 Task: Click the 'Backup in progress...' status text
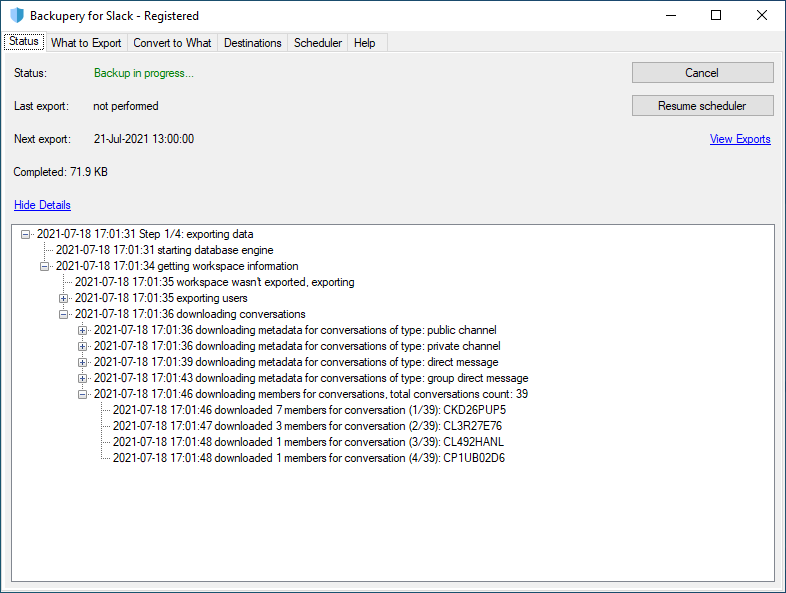point(144,73)
